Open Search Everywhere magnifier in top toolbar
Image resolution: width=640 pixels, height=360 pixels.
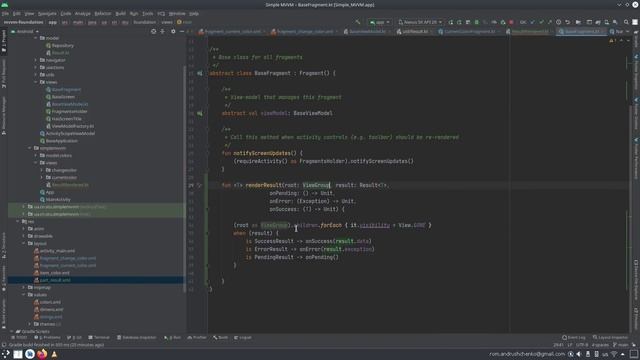click(x=626, y=22)
